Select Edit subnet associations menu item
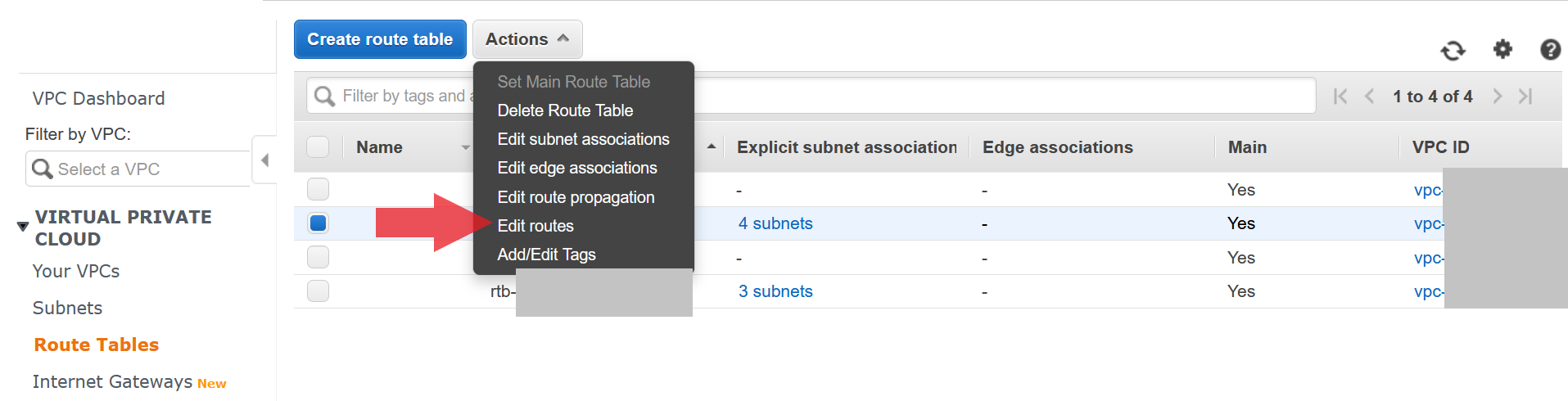This screenshot has height=401, width=1568. click(583, 139)
